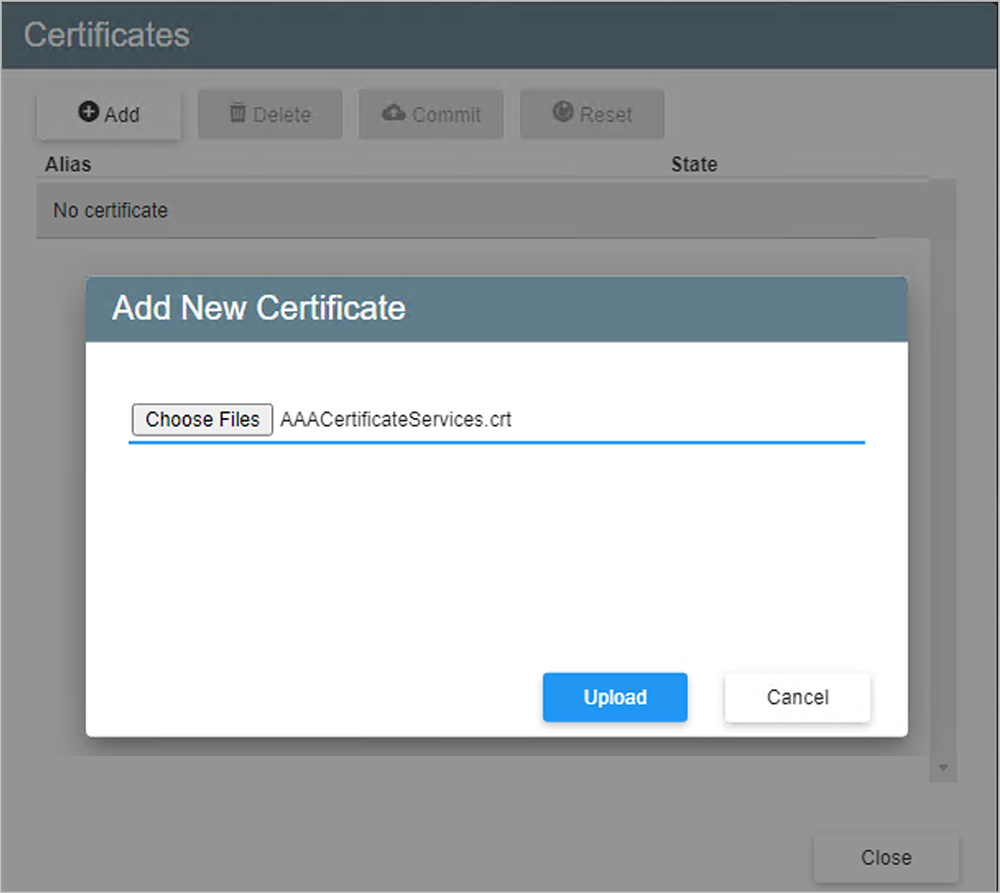The width and height of the screenshot is (1000, 893).
Task: Click the trash can icon beside Delete
Action: coord(238,113)
